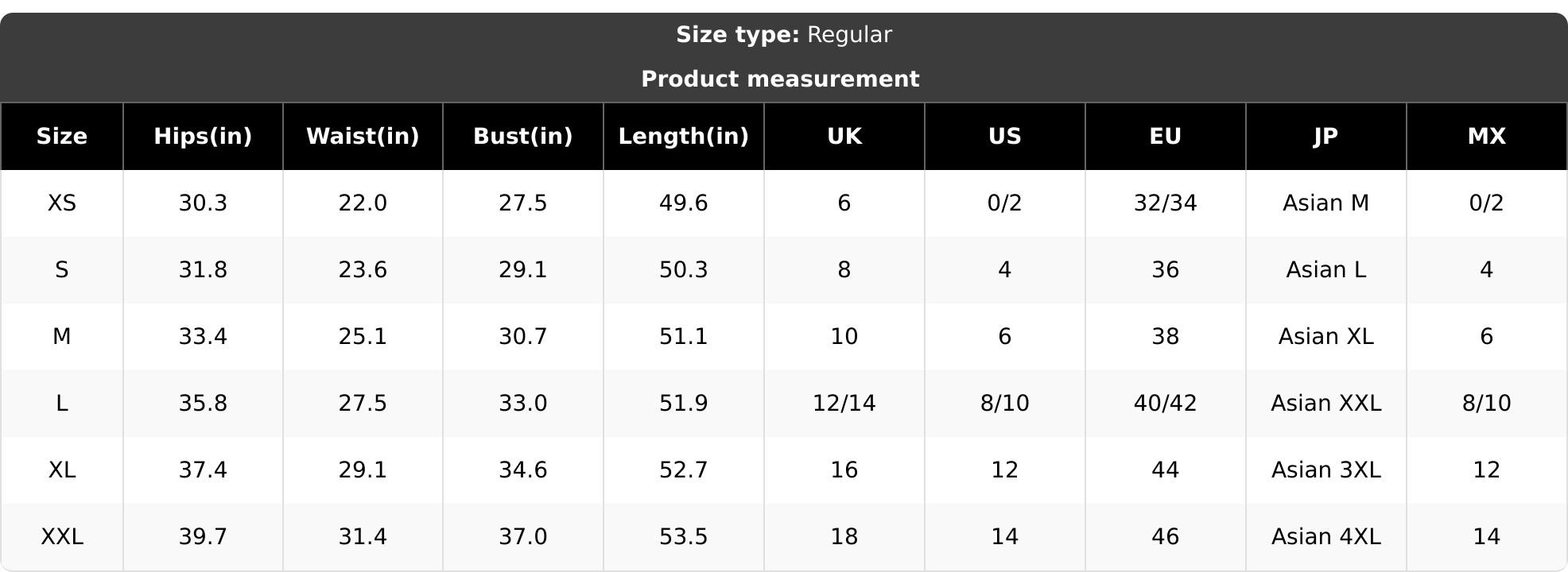Select the 30.3 hips value
Image resolution: width=1568 pixels, height=572 pixels.
point(203,203)
